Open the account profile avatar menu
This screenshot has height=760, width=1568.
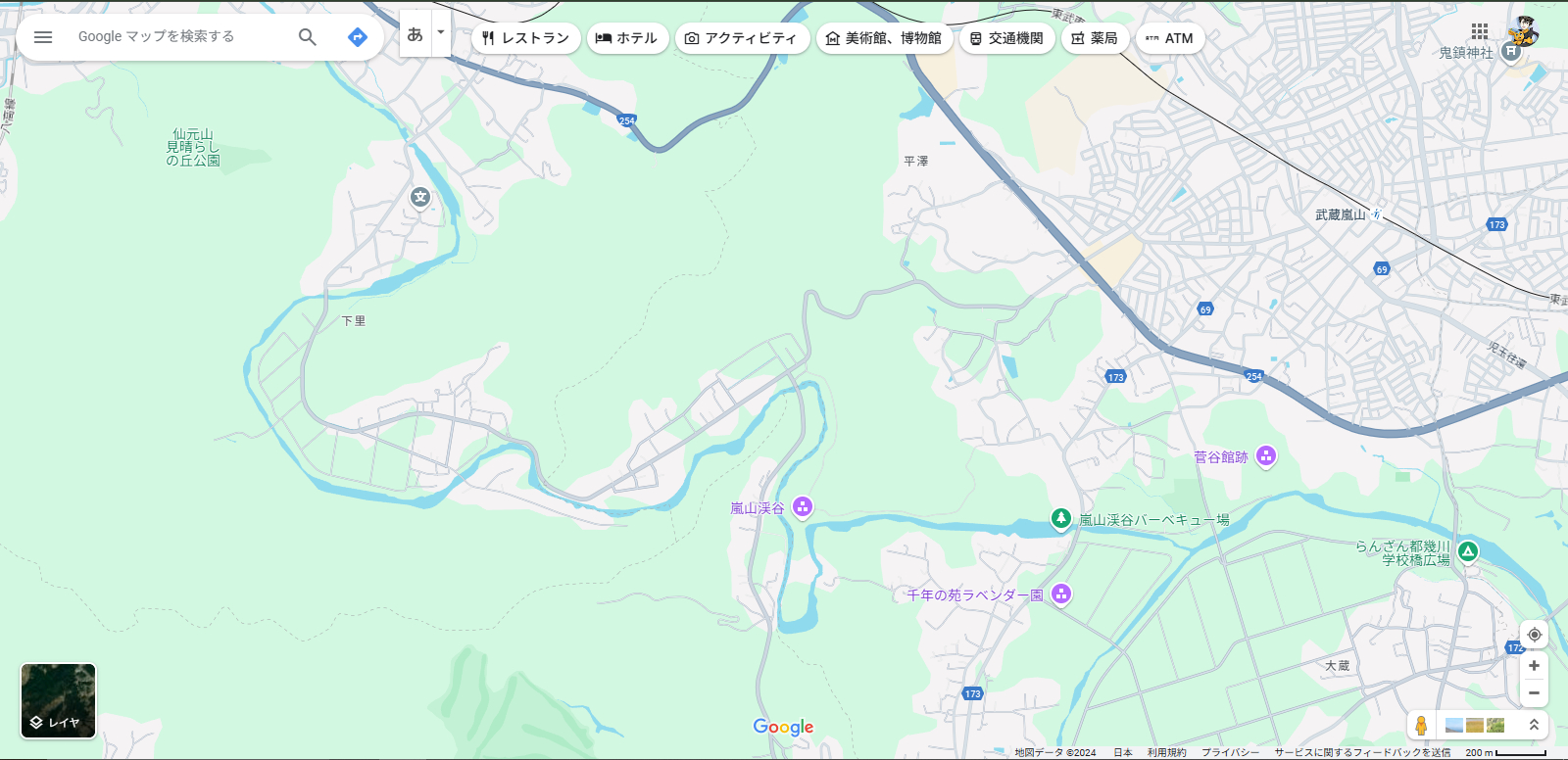1523,31
